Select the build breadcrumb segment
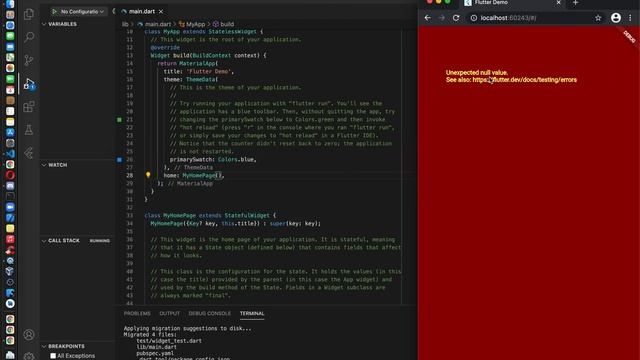This screenshot has width=640, height=360. point(227,24)
